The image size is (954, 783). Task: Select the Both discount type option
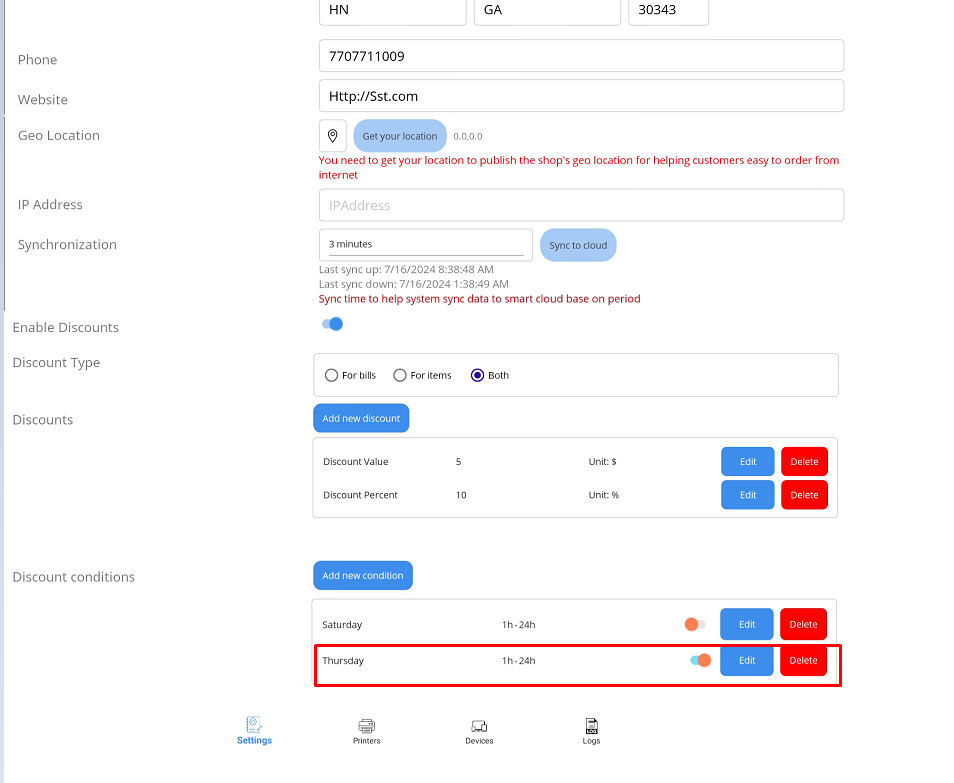pos(477,375)
